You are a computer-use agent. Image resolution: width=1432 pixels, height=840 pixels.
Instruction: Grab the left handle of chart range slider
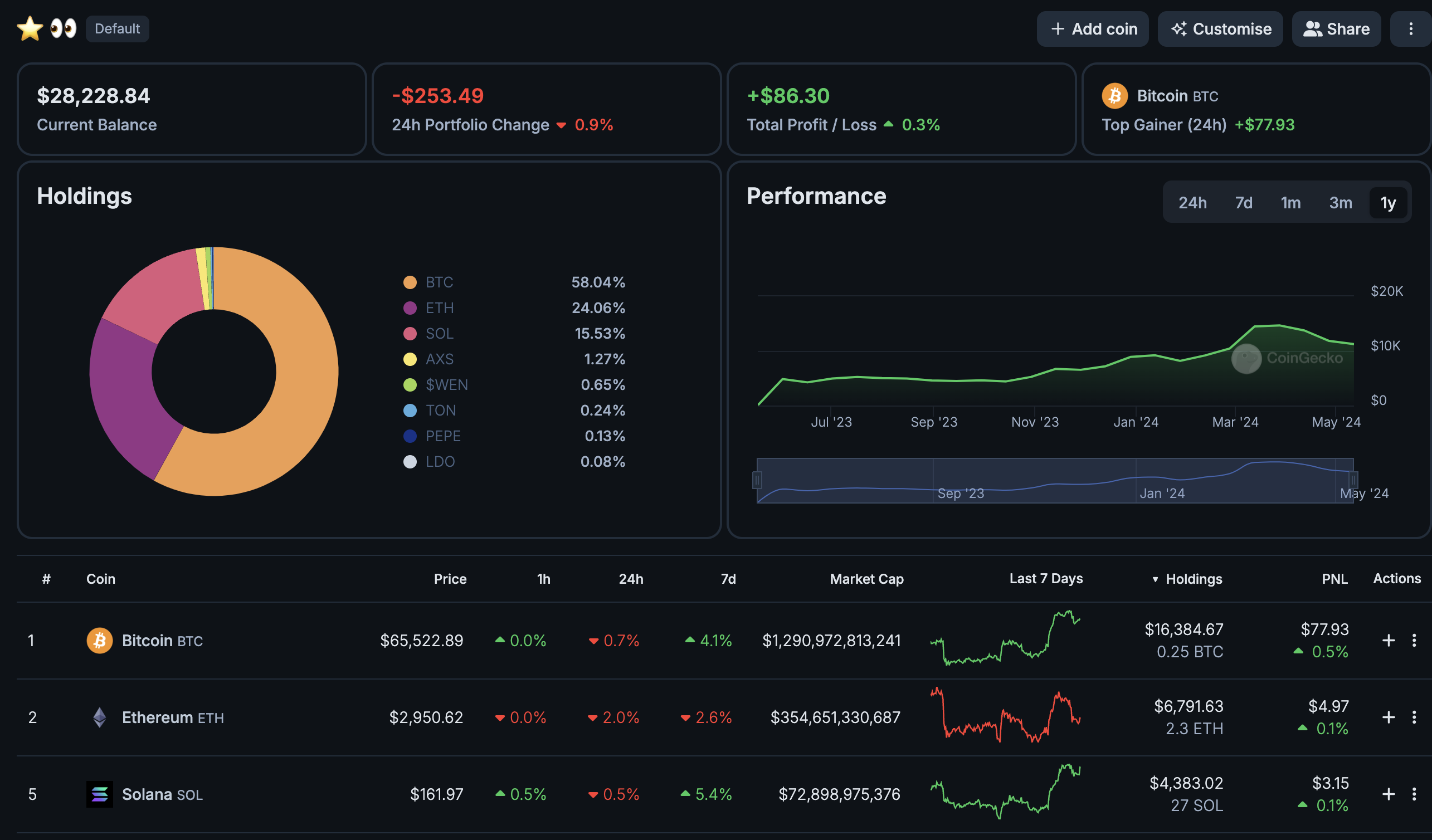[x=757, y=480]
